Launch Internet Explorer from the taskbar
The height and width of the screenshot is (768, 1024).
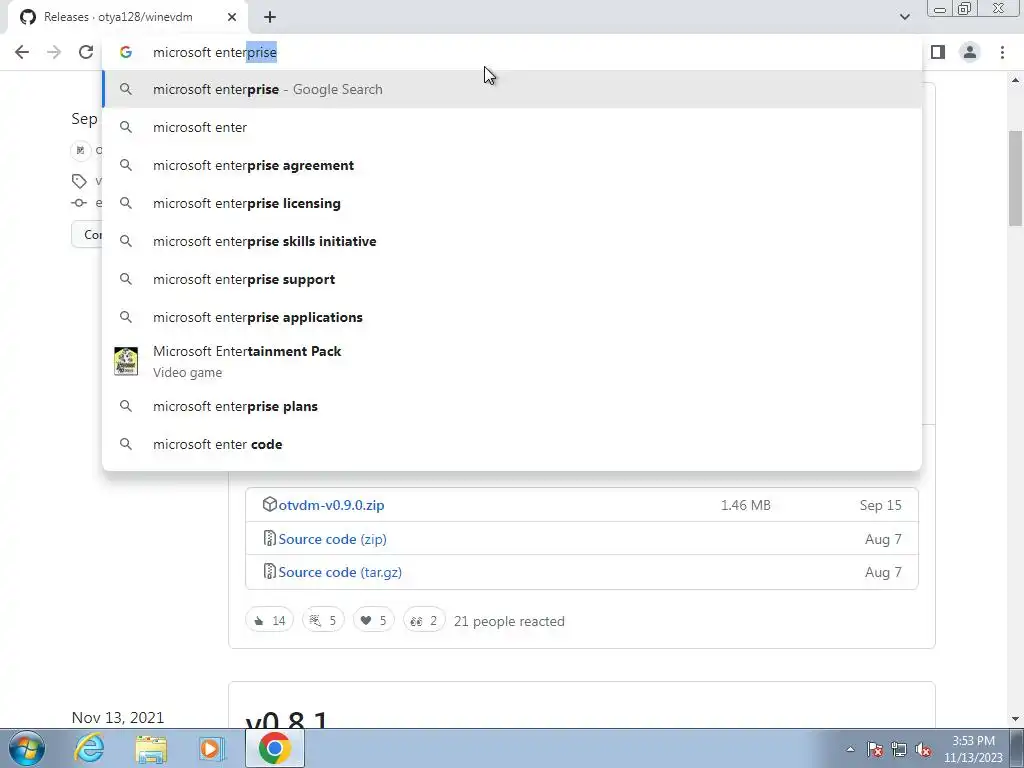tap(89, 748)
